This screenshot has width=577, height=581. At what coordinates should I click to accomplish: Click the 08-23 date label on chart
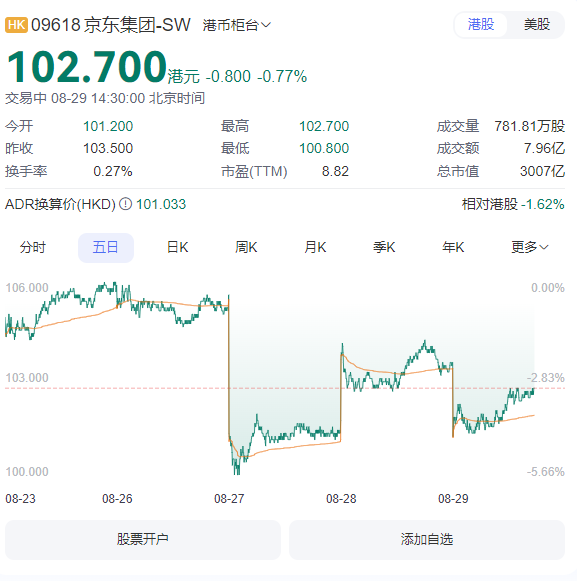pos(20,499)
